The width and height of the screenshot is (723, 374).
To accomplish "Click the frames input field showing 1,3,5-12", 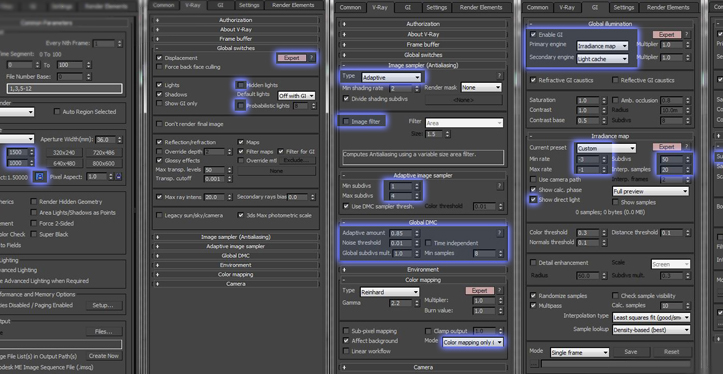I will coord(65,88).
